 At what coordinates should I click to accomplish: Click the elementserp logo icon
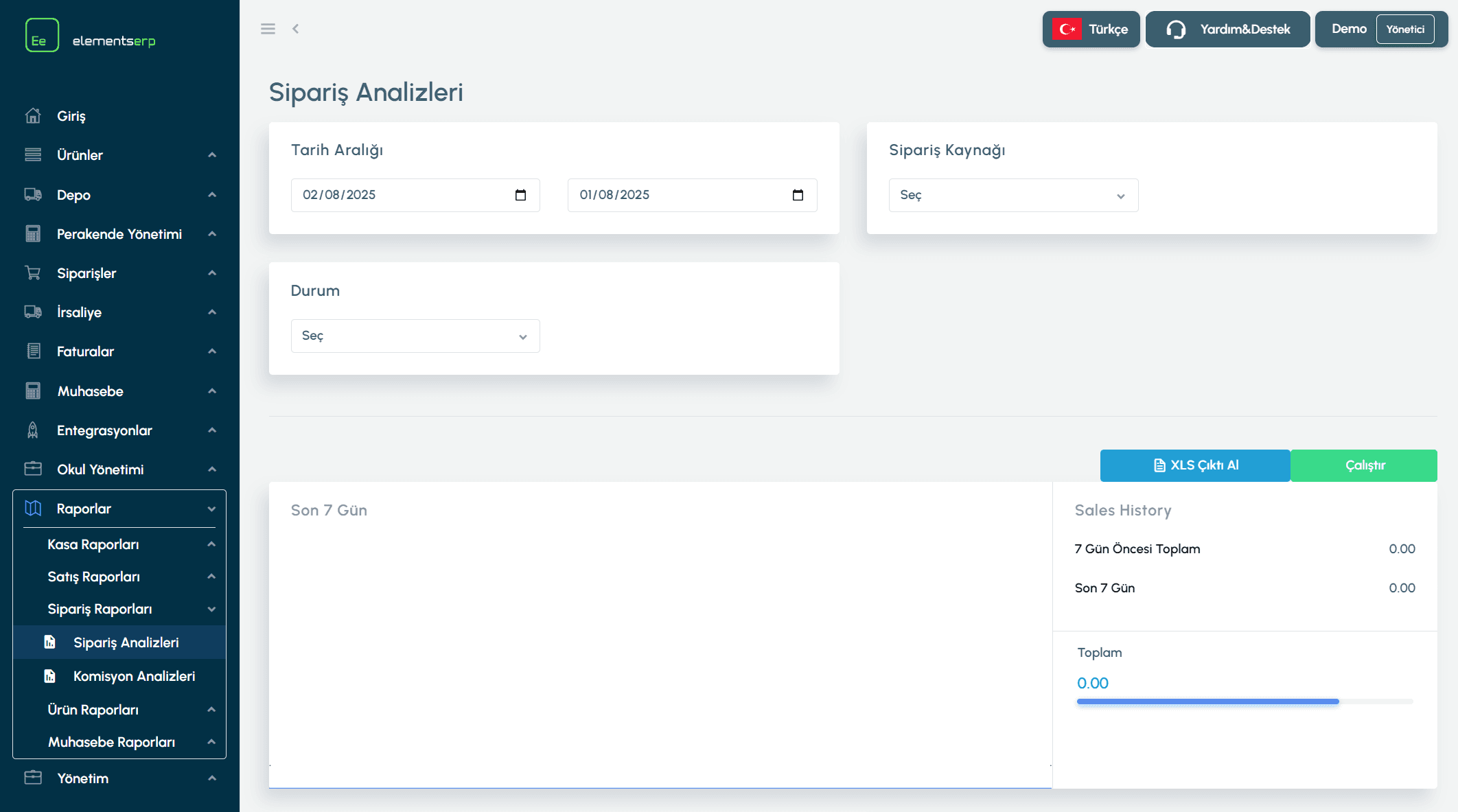click(42, 36)
